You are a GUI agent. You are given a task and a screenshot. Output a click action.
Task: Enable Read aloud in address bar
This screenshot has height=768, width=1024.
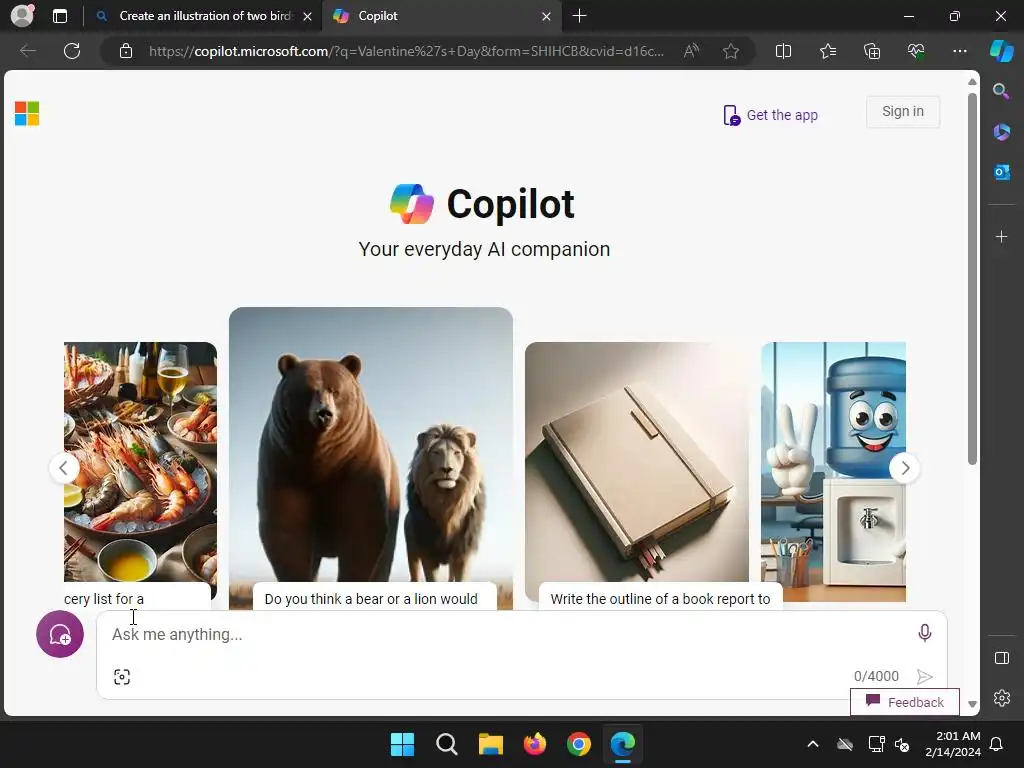click(691, 51)
